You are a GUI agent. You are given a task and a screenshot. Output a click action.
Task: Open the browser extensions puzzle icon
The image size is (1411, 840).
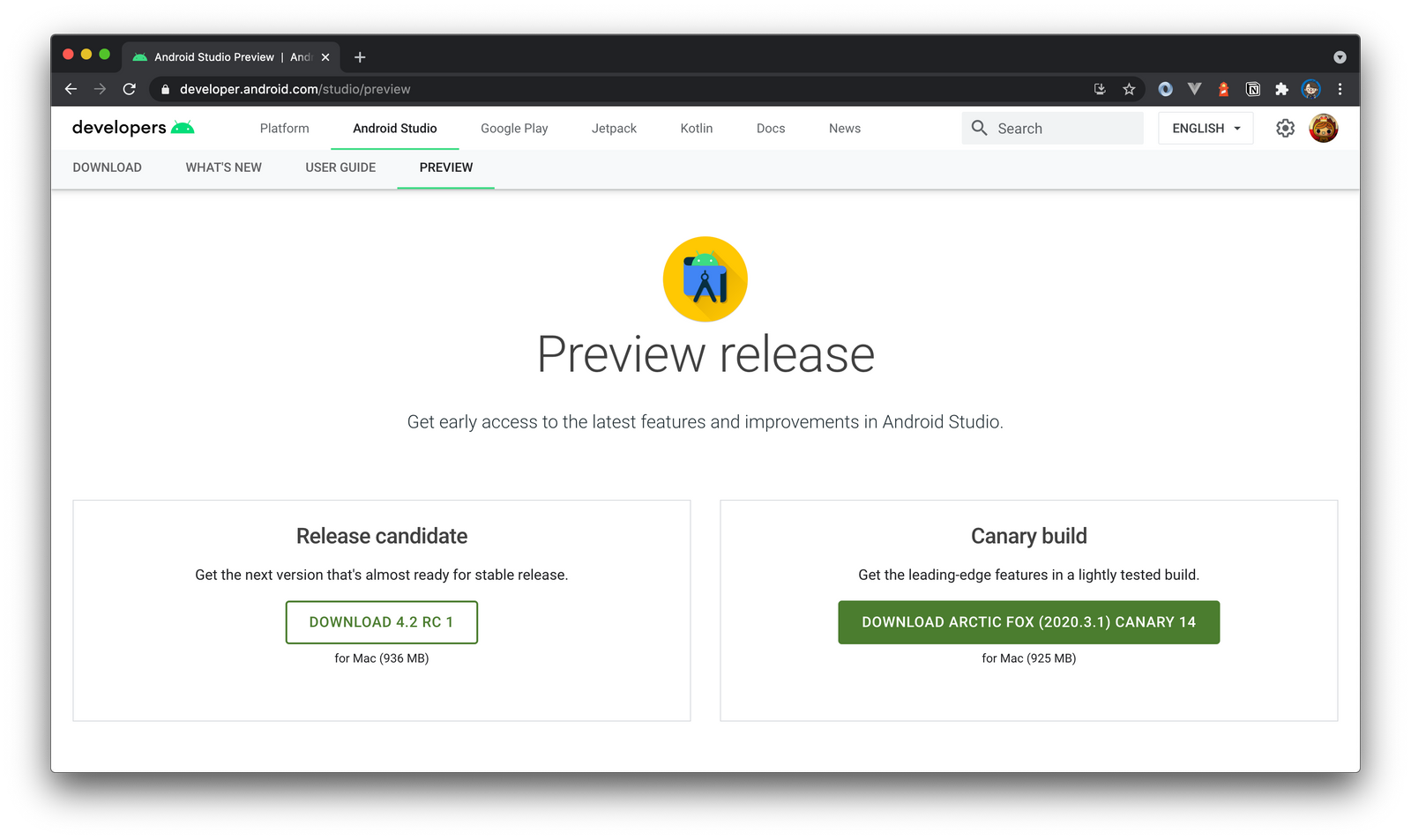coord(1282,89)
